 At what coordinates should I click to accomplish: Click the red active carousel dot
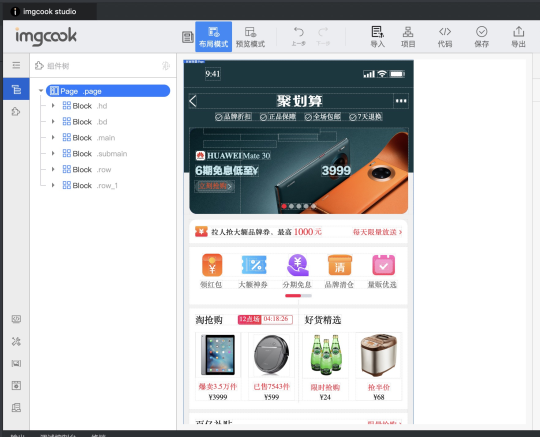(284, 206)
